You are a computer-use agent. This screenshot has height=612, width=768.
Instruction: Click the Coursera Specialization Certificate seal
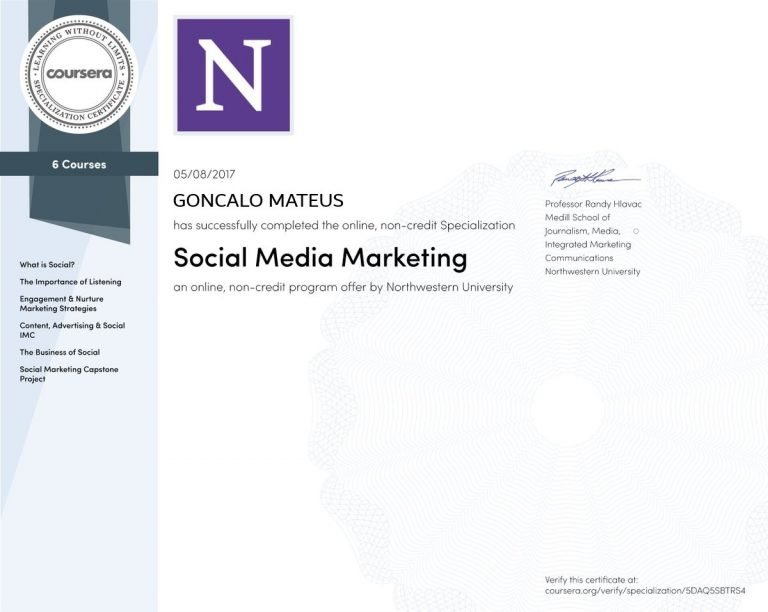click(x=78, y=73)
